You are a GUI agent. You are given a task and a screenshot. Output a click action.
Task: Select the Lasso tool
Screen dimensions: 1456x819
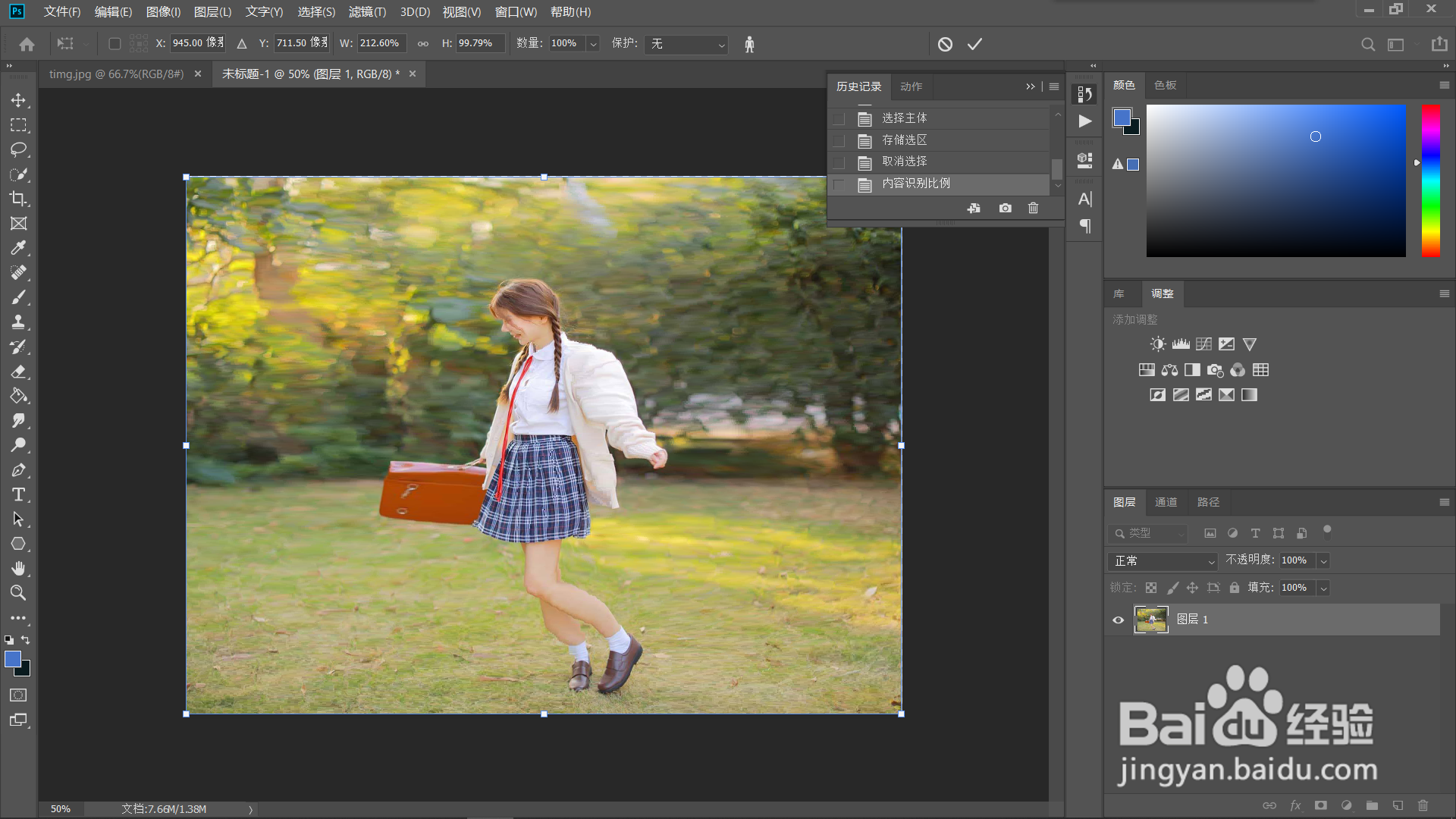[x=18, y=149]
